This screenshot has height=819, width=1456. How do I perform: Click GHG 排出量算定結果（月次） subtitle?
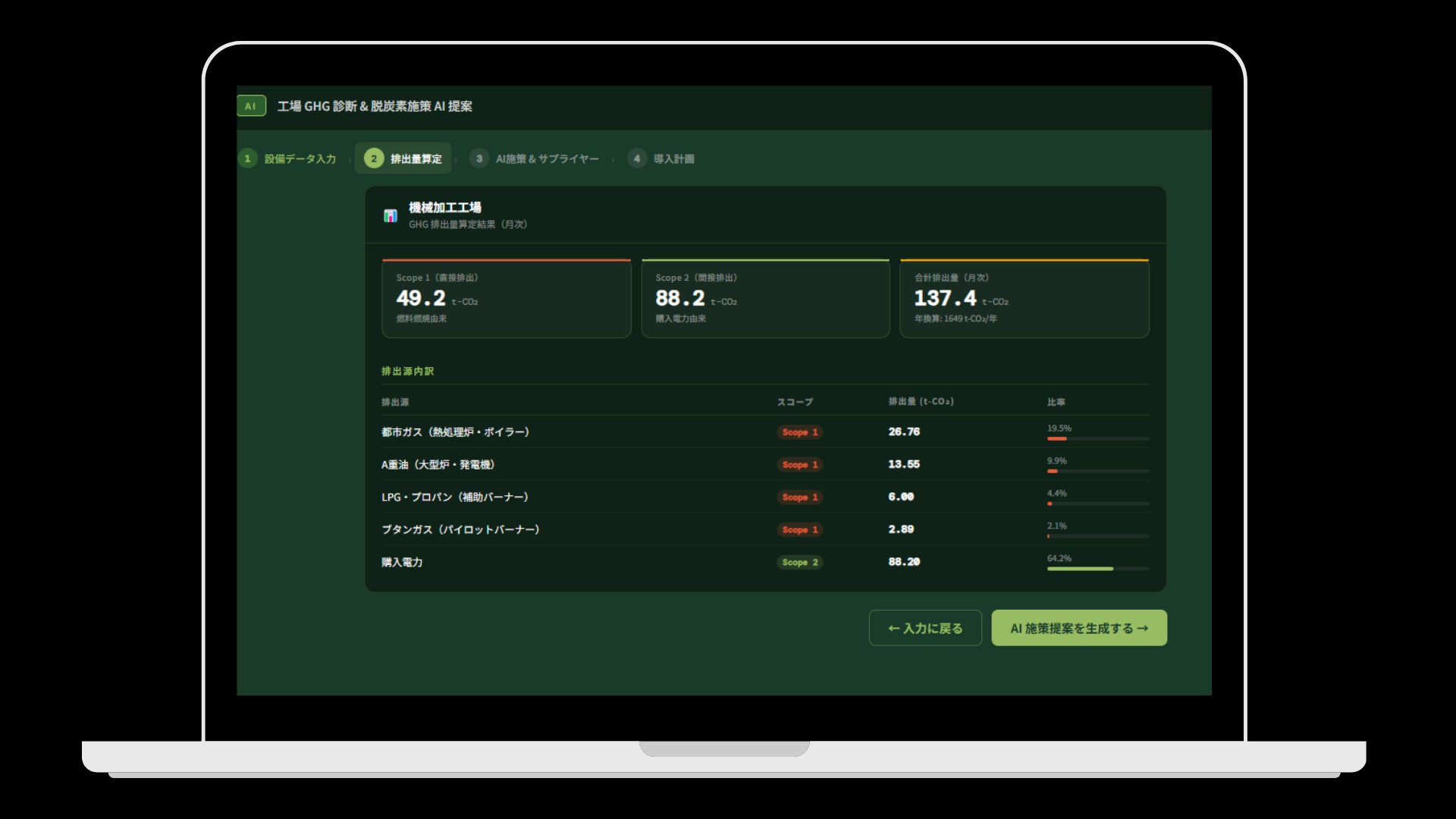click(x=468, y=224)
